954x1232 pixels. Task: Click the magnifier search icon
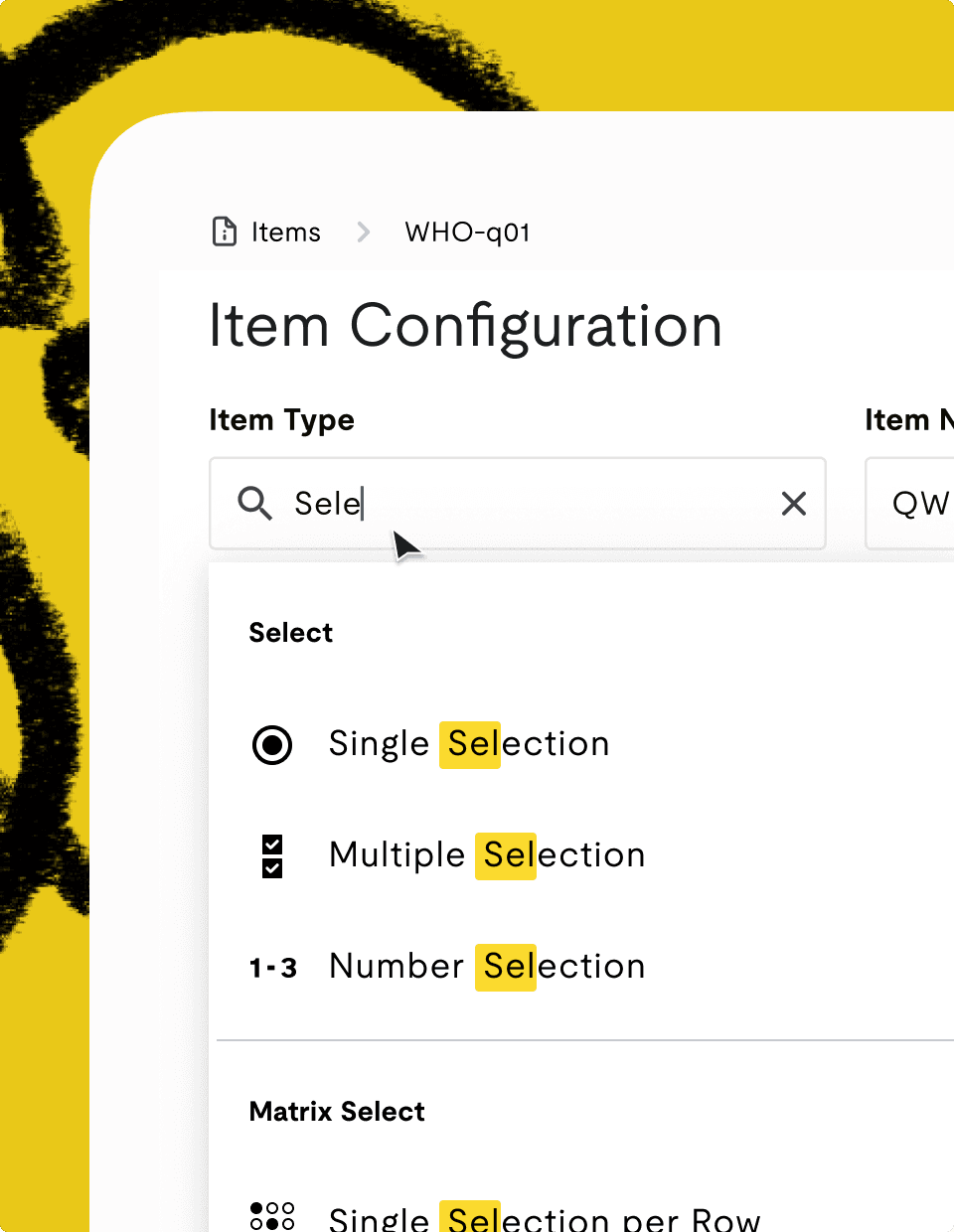[255, 504]
